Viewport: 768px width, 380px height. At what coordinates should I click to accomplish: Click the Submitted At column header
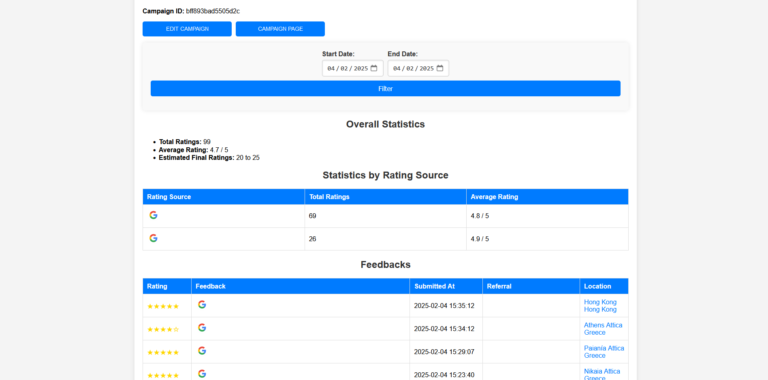pos(446,286)
